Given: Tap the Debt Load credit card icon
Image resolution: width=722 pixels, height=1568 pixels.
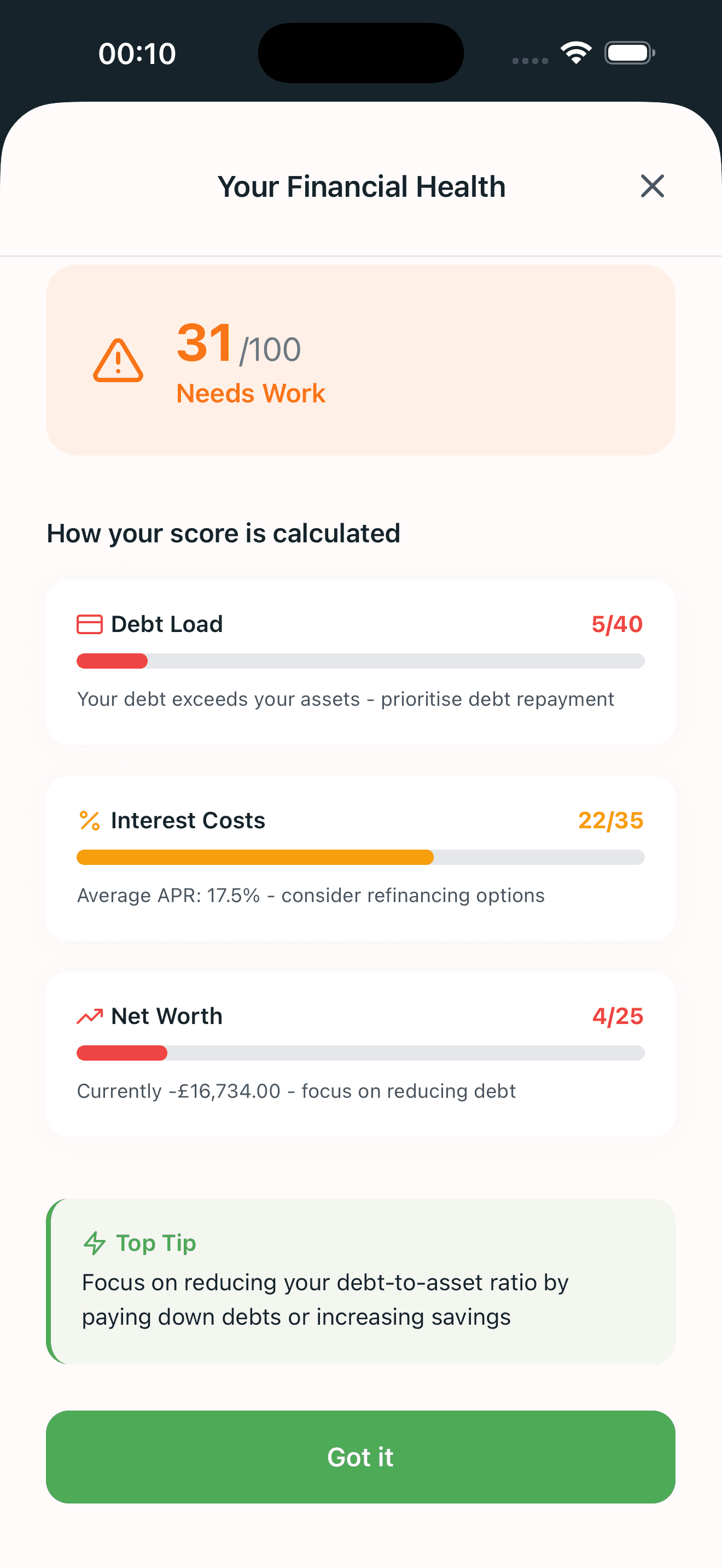Looking at the screenshot, I should (90, 624).
